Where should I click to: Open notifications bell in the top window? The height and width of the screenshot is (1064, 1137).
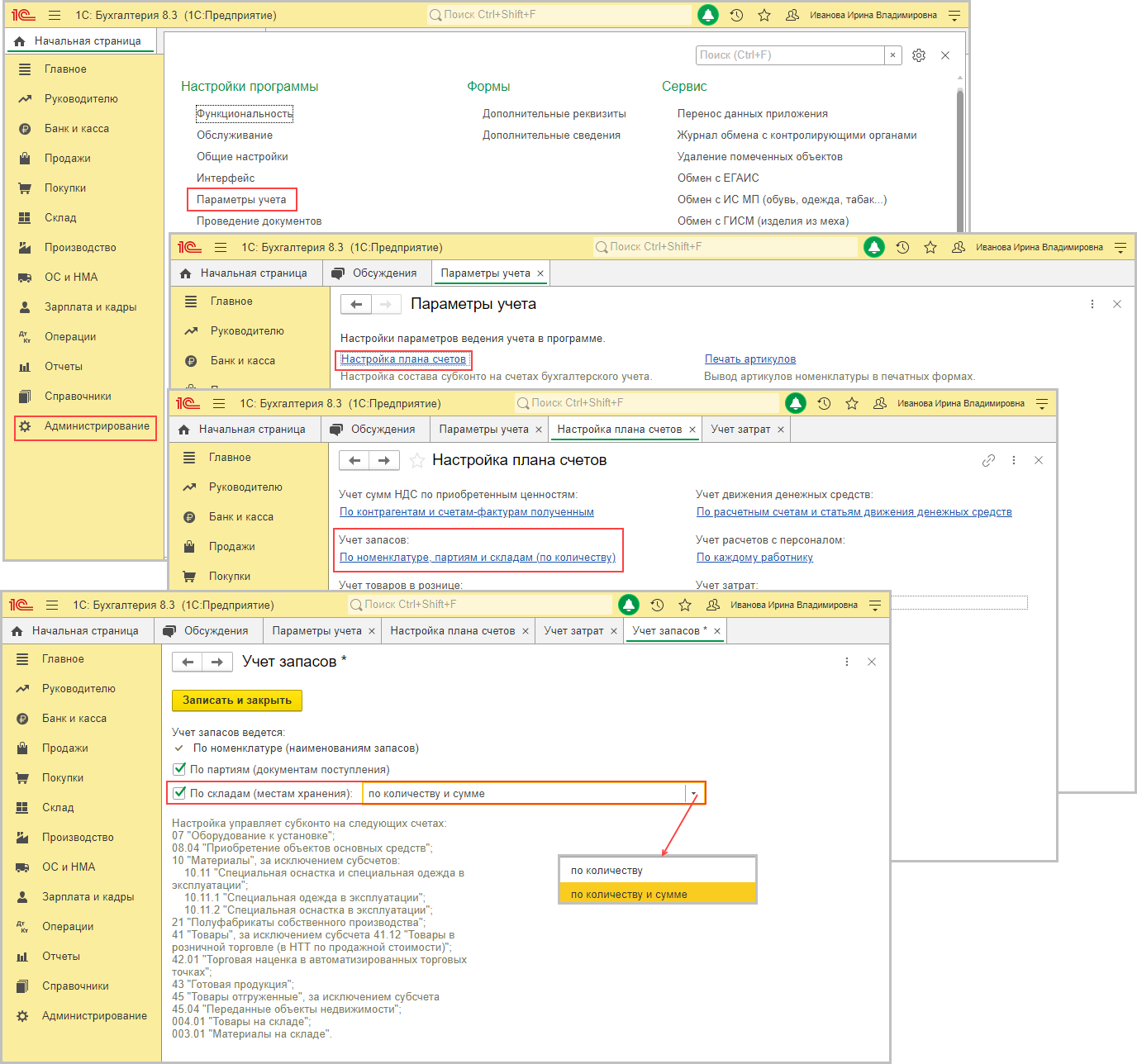pos(708,15)
